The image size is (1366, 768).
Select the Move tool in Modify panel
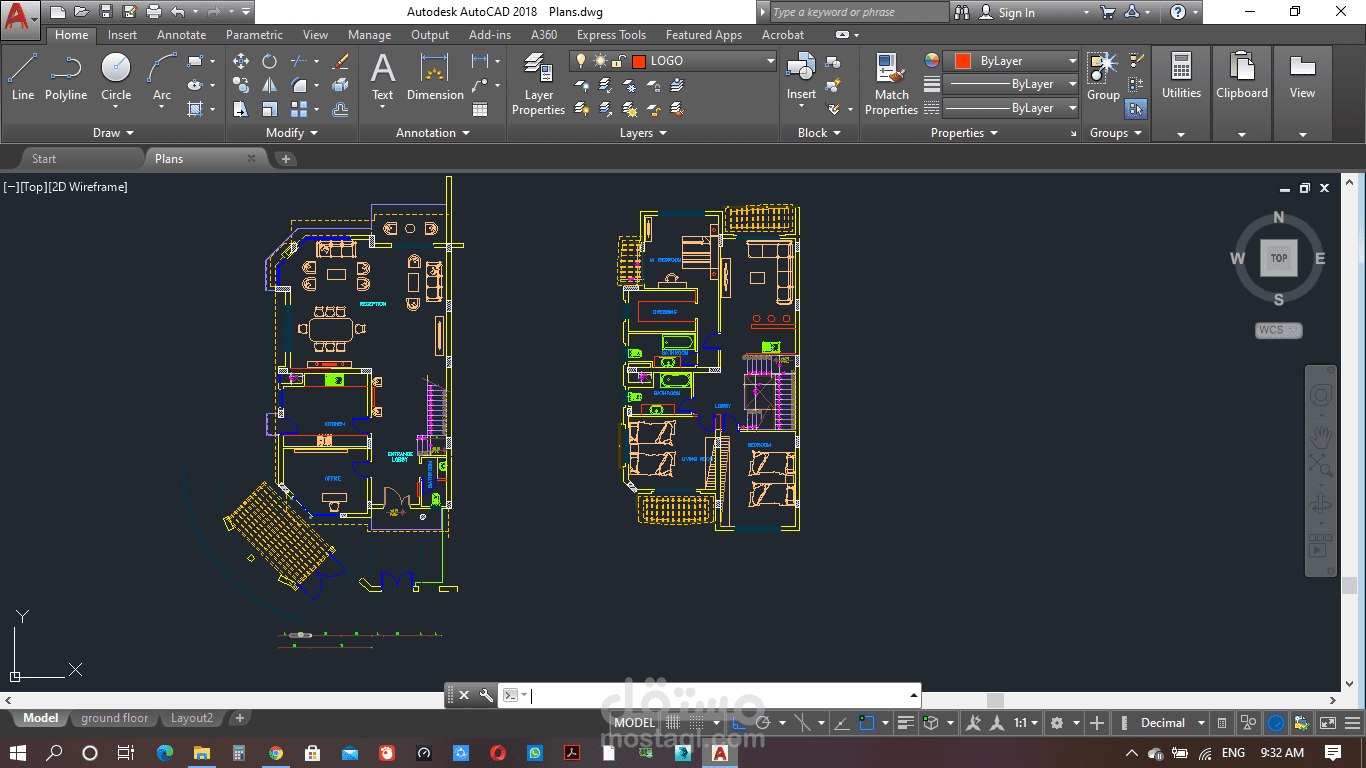point(241,62)
